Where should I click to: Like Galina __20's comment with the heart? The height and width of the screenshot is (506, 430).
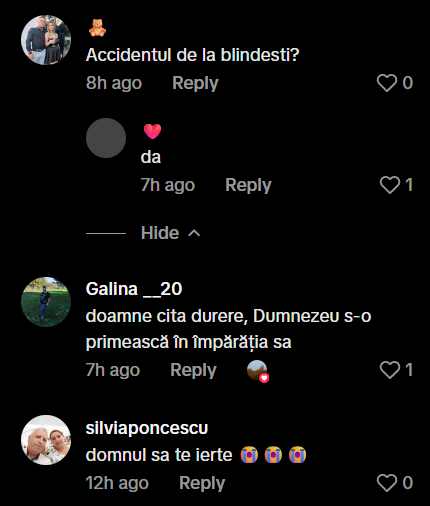[390, 370]
